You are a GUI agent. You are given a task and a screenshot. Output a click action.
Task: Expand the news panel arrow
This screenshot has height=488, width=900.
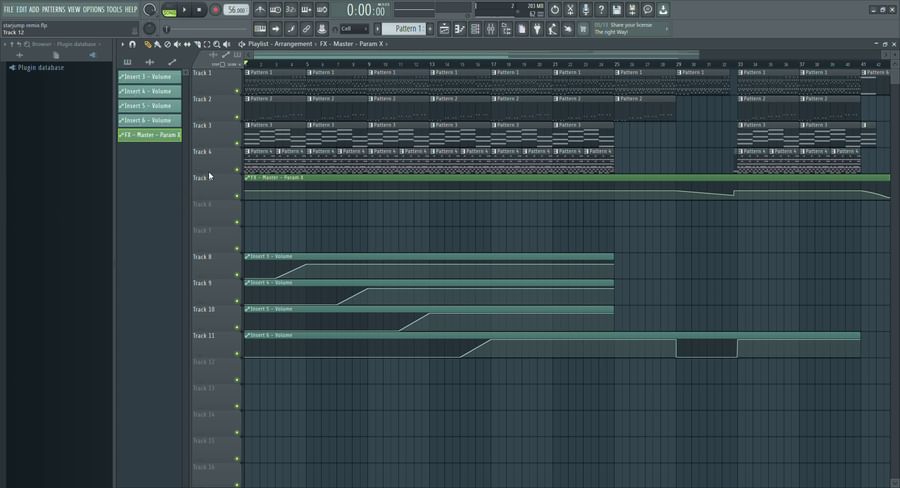tap(666, 29)
